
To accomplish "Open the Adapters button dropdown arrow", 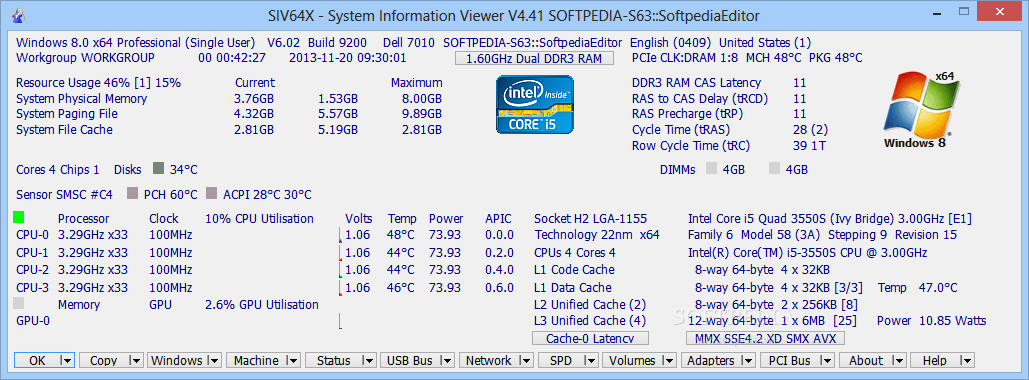I will point(747,360).
